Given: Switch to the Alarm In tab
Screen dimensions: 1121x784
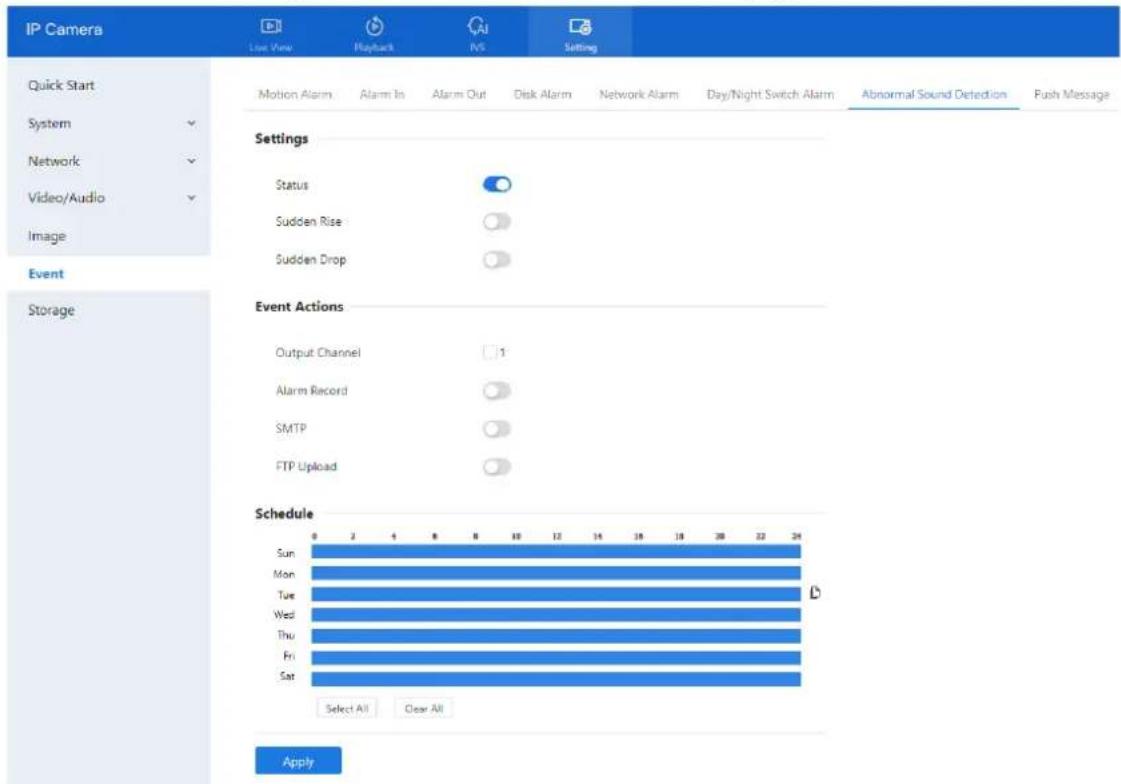Looking at the screenshot, I should (x=382, y=94).
